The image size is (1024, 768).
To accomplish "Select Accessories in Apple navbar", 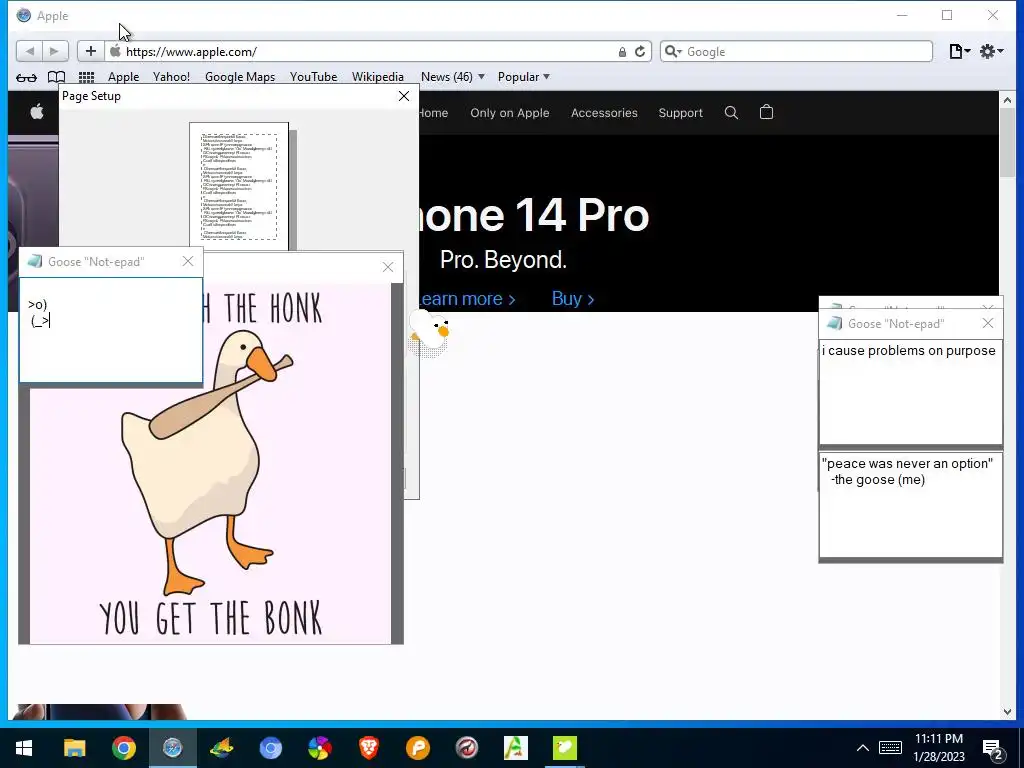I will (604, 113).
